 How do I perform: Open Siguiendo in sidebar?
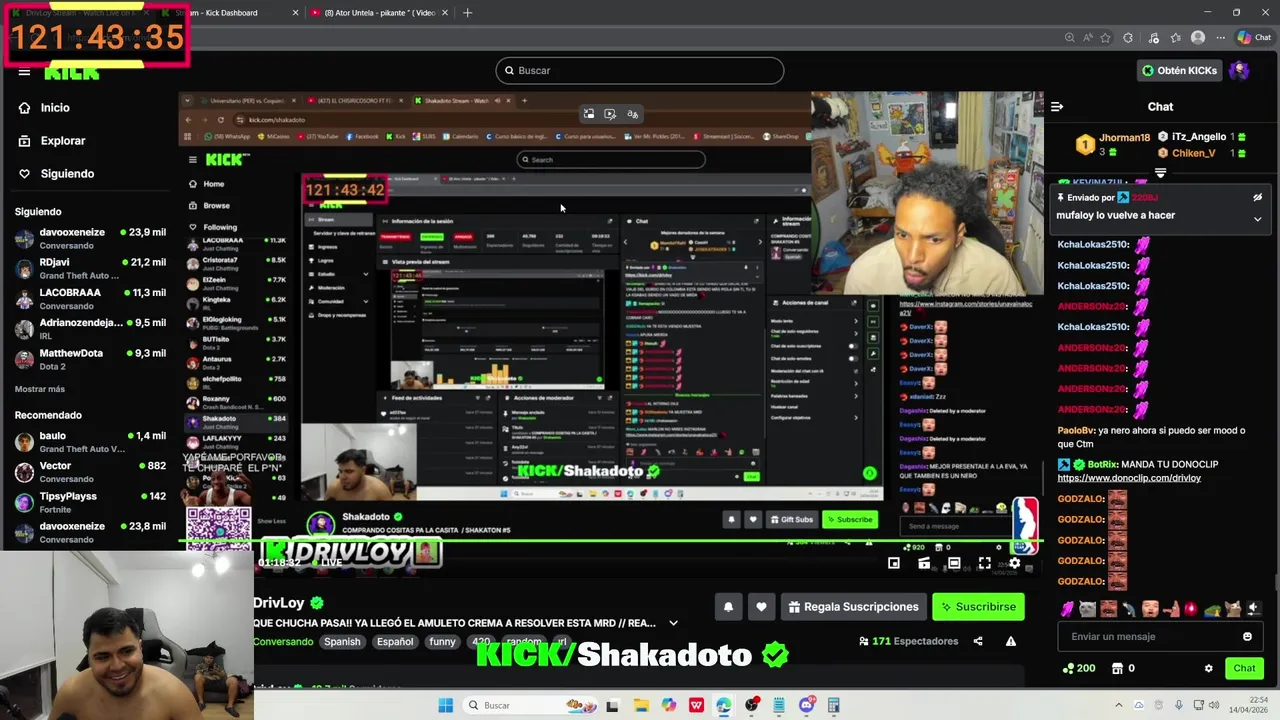tap(66, 174)
